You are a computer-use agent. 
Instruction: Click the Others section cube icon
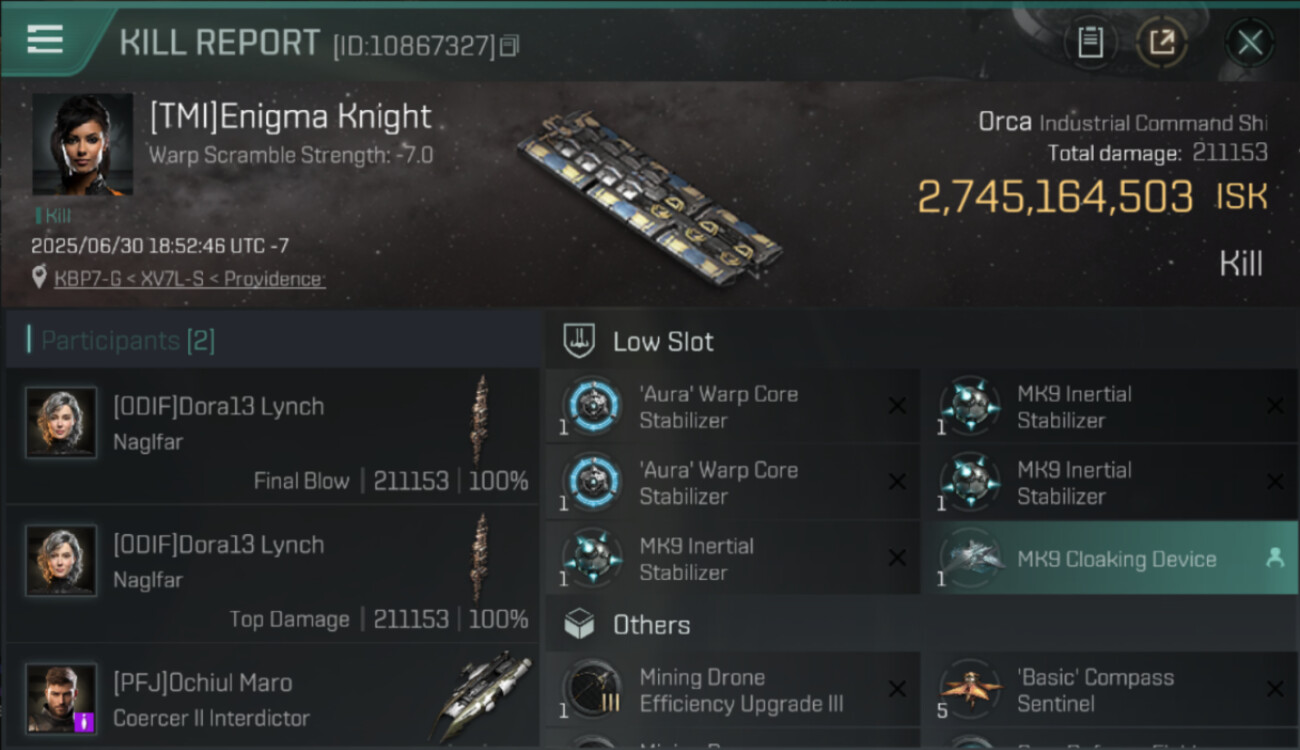580,625
